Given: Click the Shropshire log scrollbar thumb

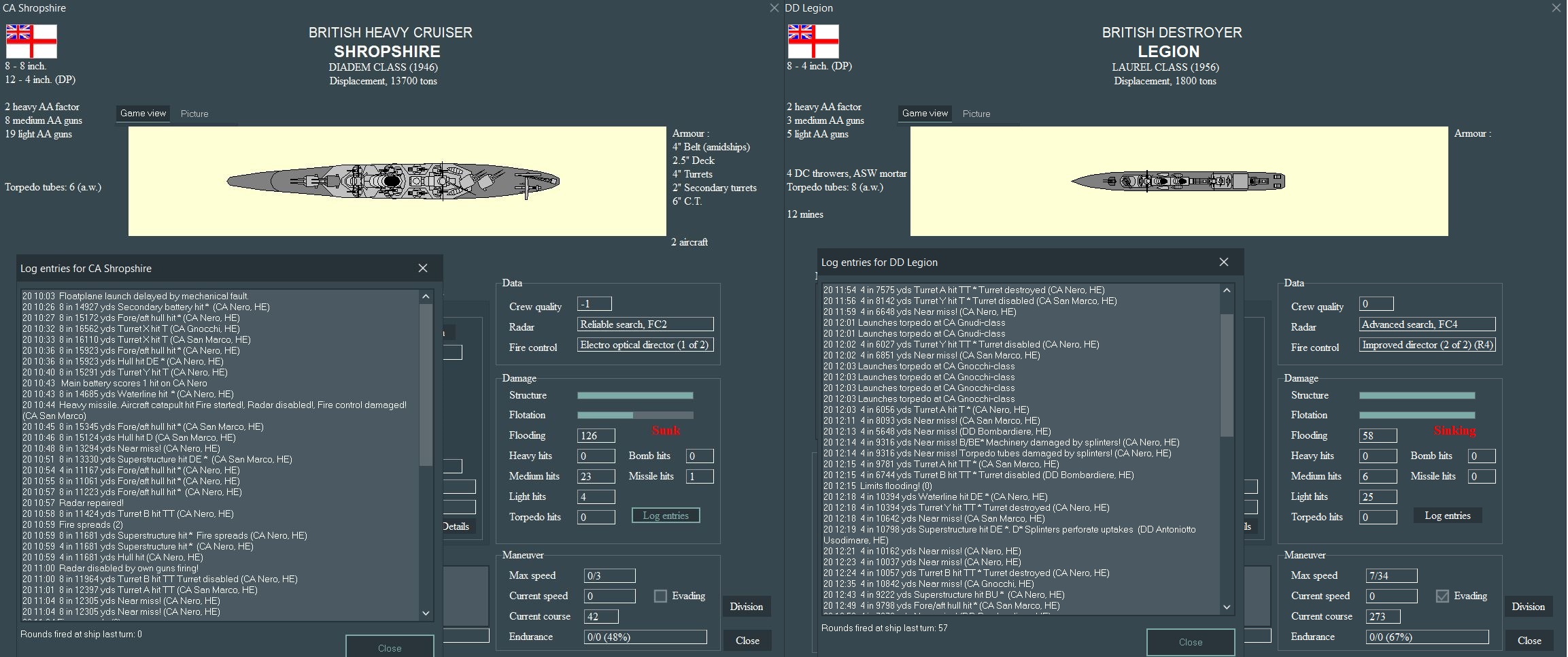Looking at the screenshot, I should pyautogui.click(x=426, y=384).
